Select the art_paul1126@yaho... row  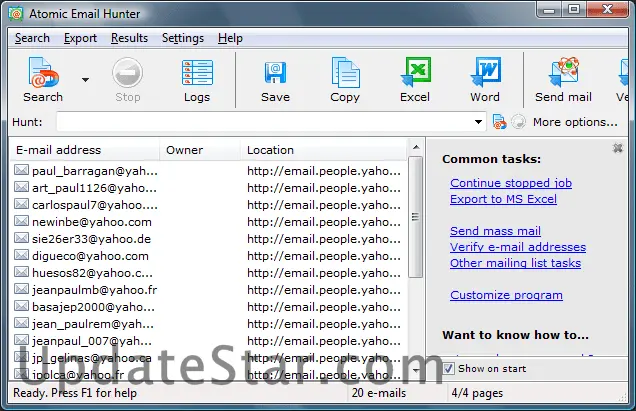click(208, 188)
